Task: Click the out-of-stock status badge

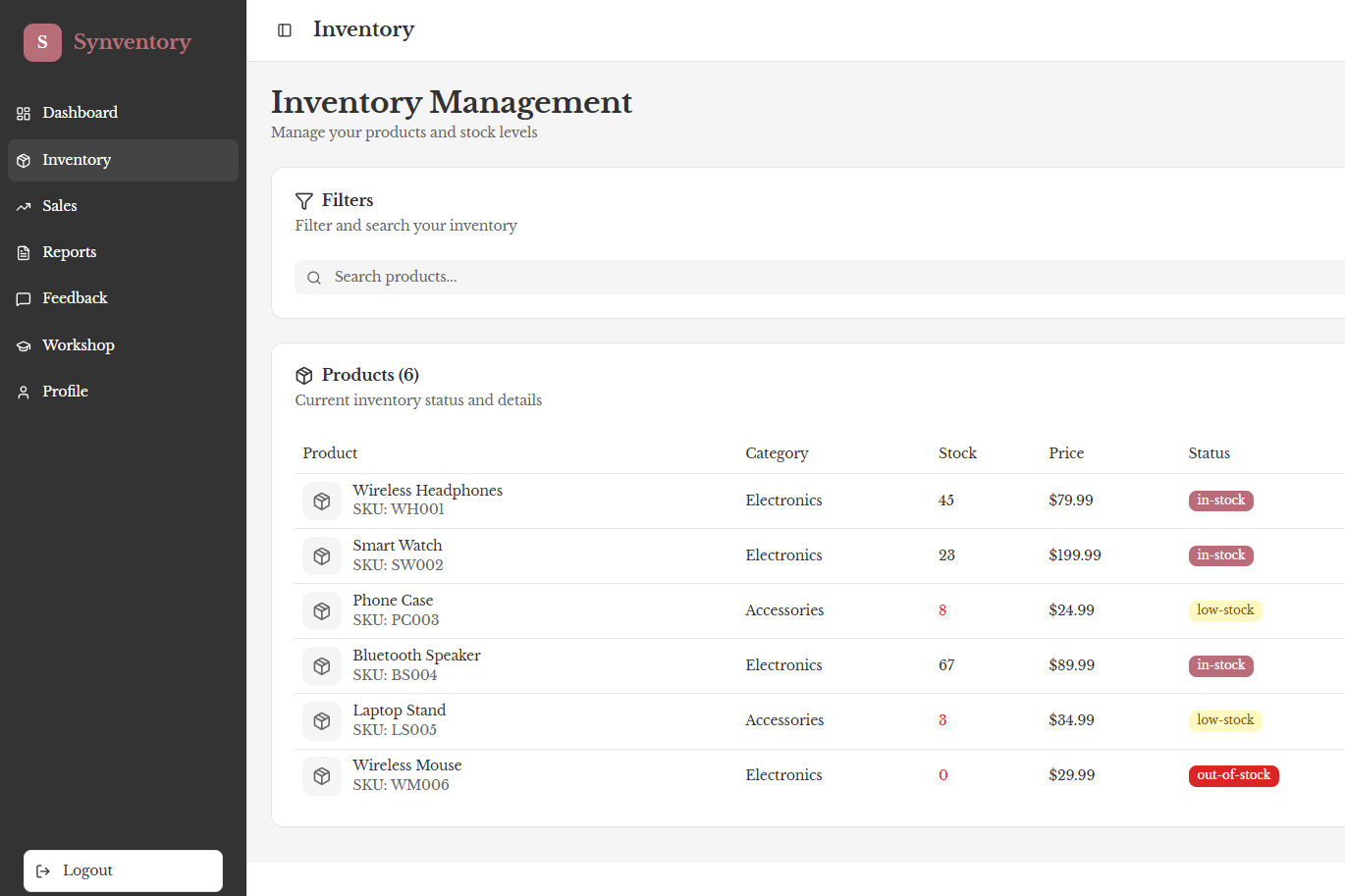Action: (1233, 775)
